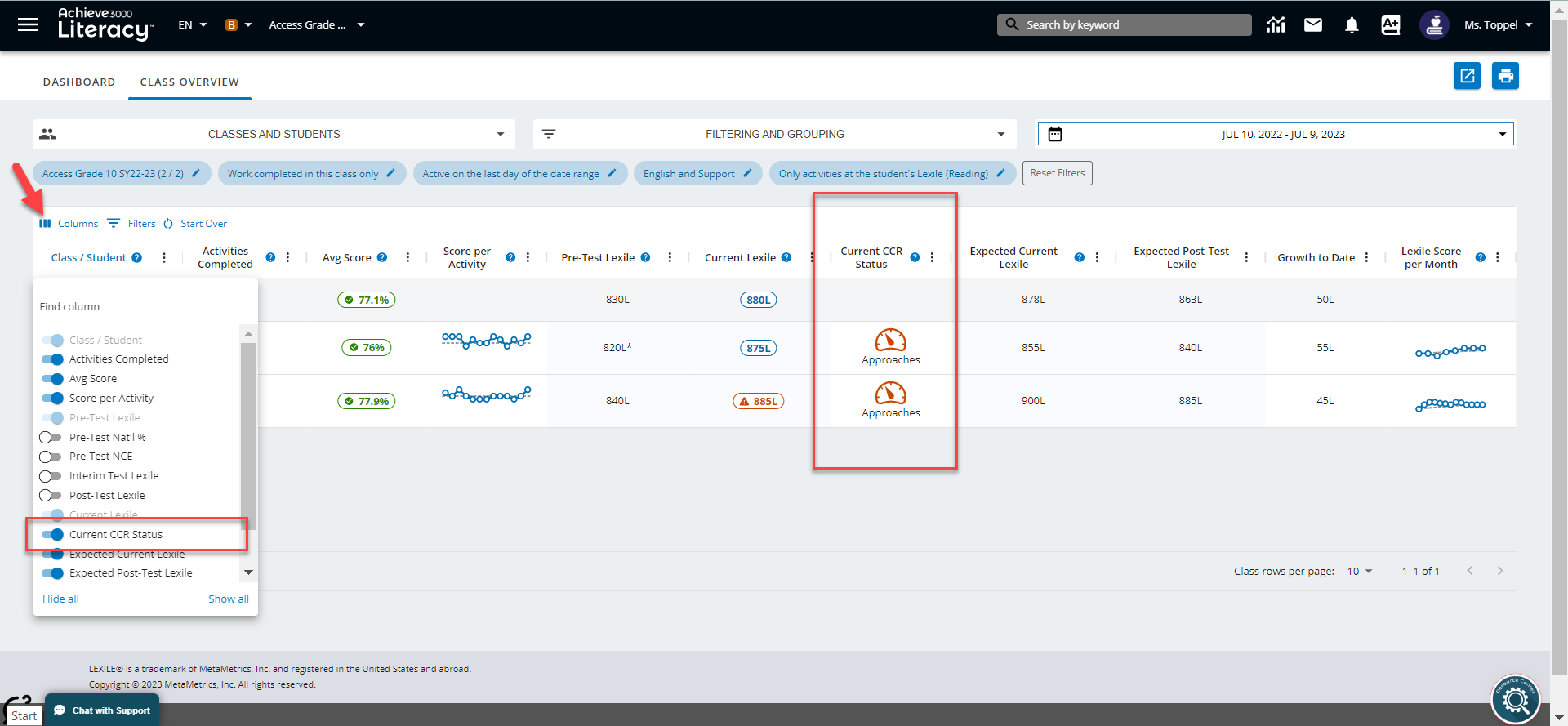Expand Classes and Students dropdown

pos(274,134)
